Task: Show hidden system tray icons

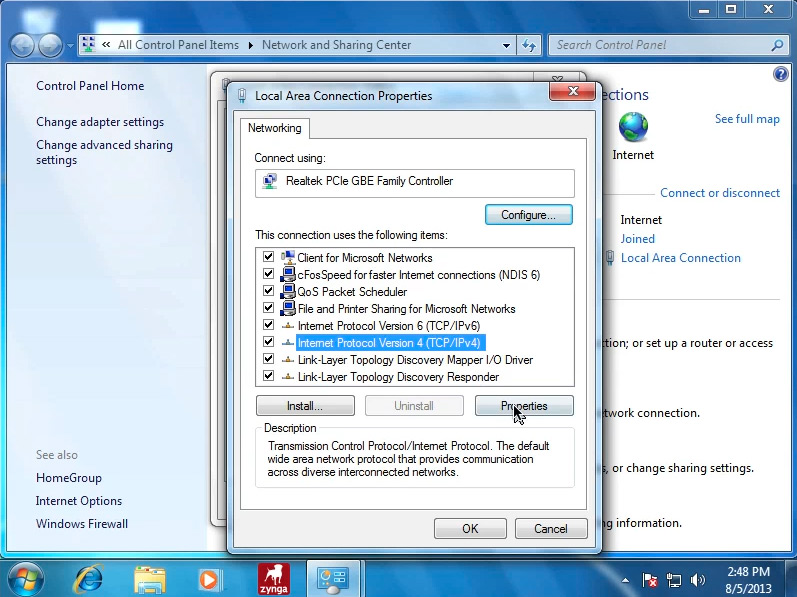Action: (625, 580)
